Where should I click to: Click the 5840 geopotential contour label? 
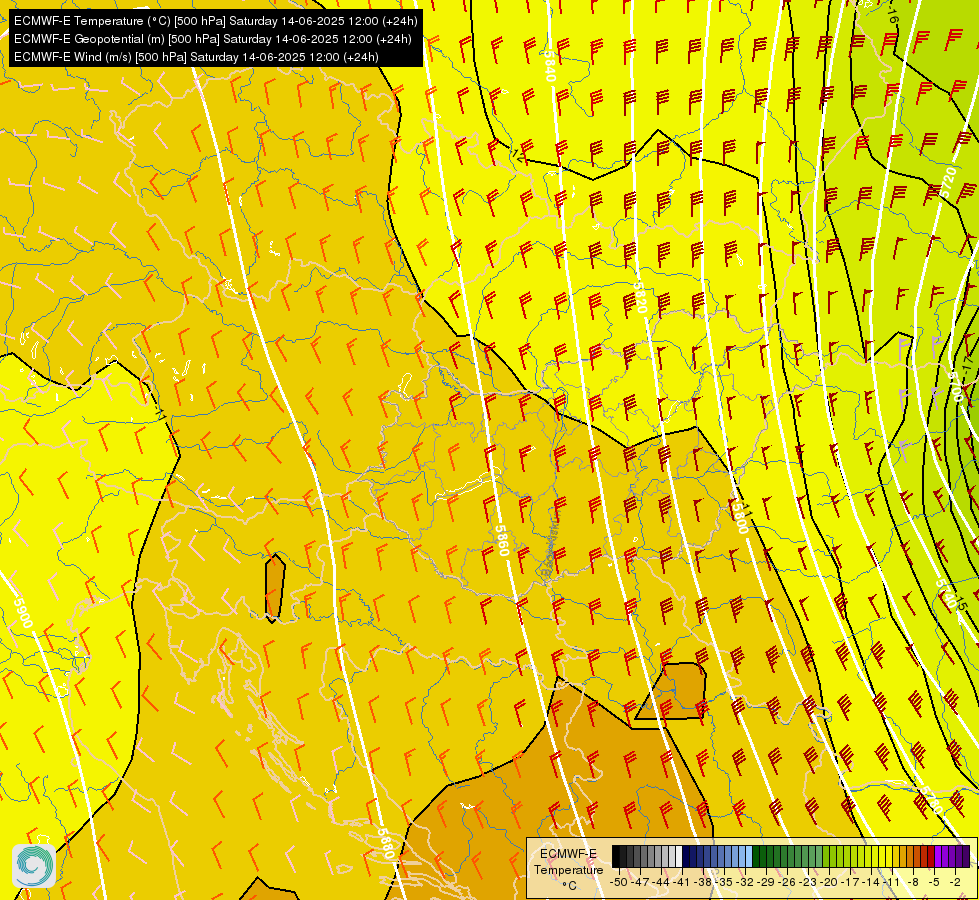pyautogui.click(x=548, y=66)
